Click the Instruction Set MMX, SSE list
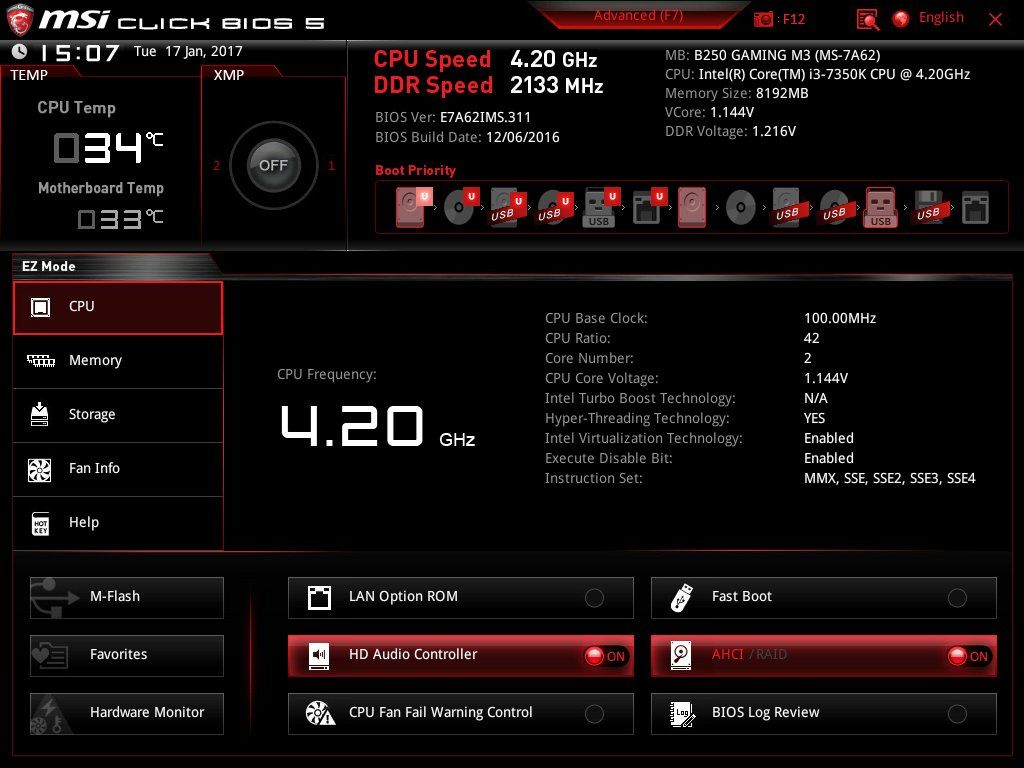The height and width of the screenshot is (768, 1024). coord(889,479)
